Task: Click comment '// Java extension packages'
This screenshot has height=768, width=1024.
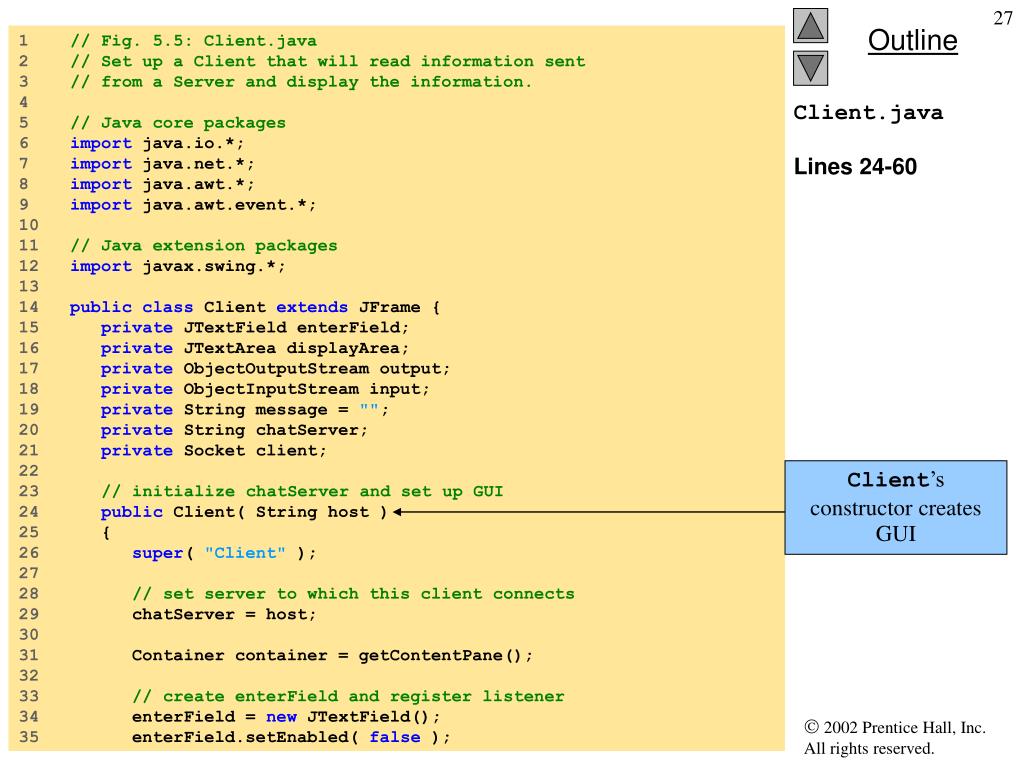Action: point(204,246)
